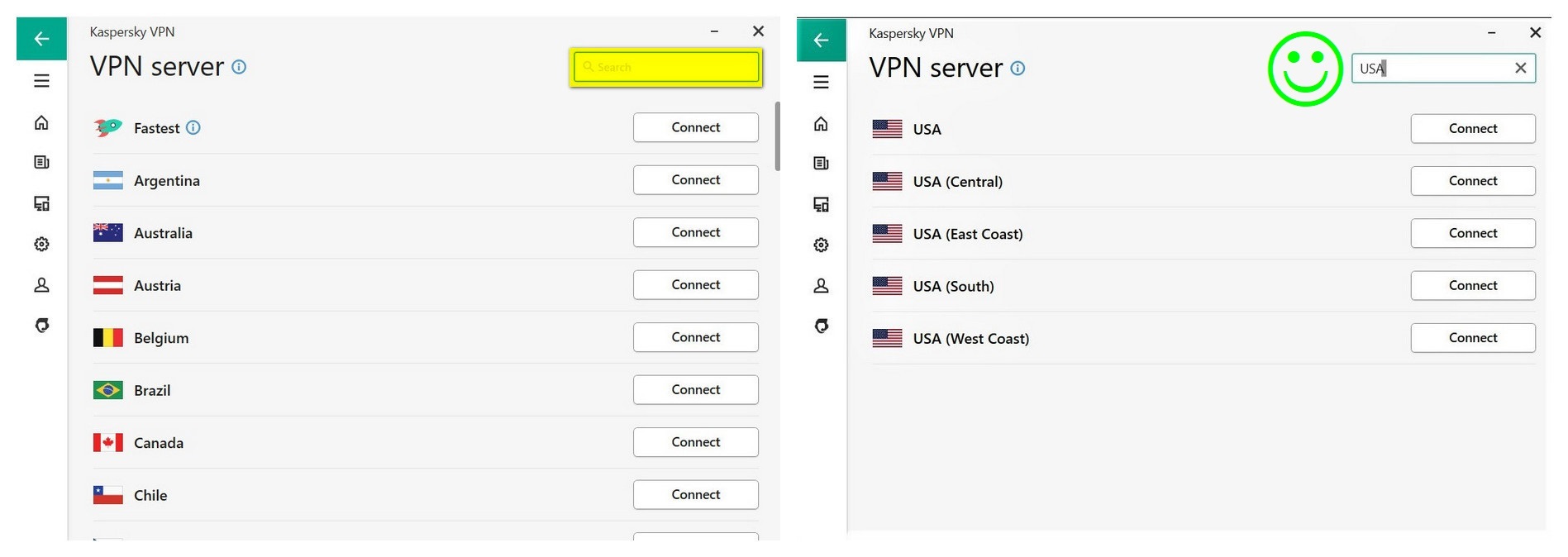The height and width of the screenshot is (557, 1568).
Task: Click the empty Search field in left window
Action: (666, 67)
